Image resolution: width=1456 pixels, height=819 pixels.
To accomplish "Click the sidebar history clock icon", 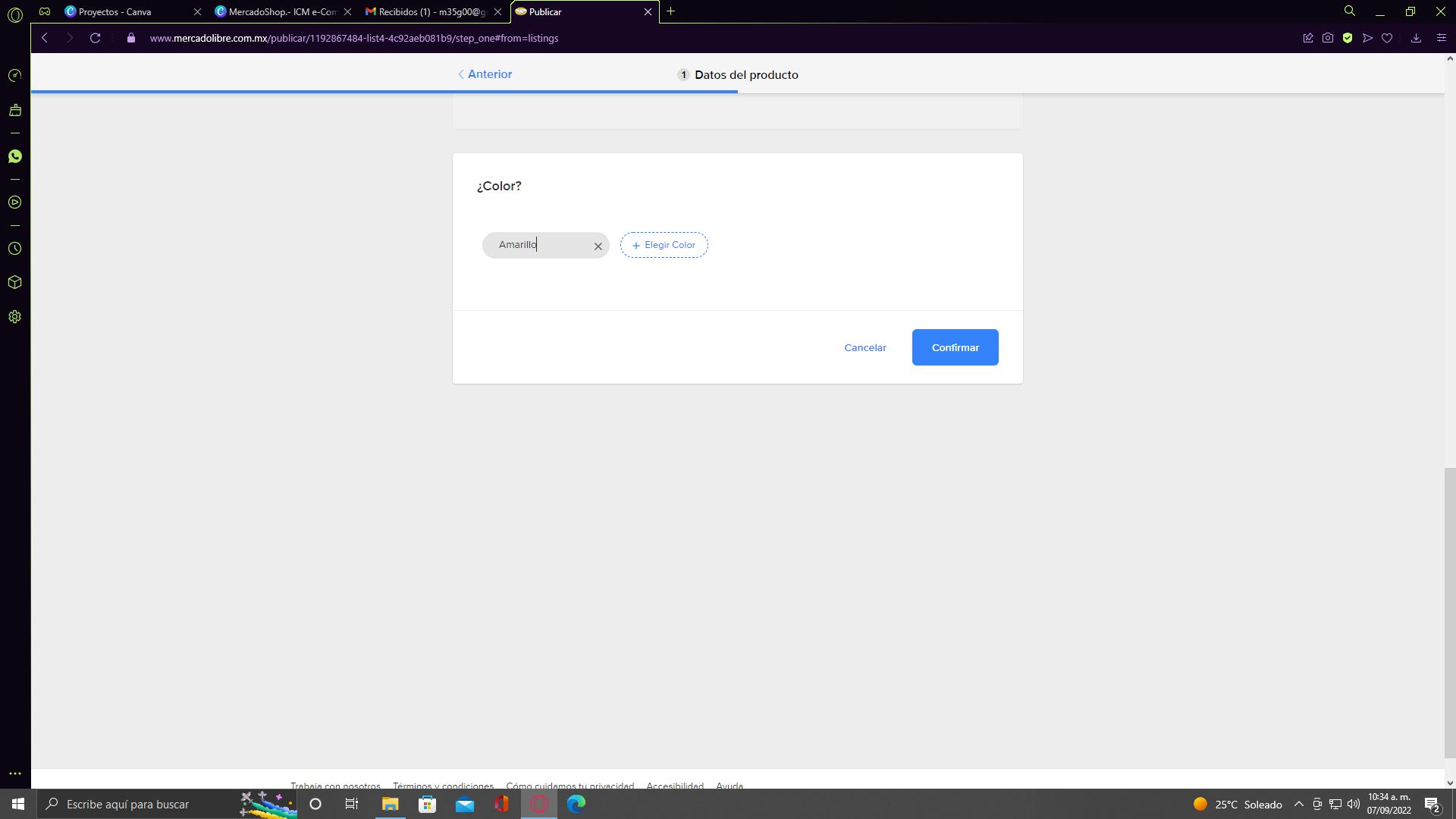I will (14, 249).
